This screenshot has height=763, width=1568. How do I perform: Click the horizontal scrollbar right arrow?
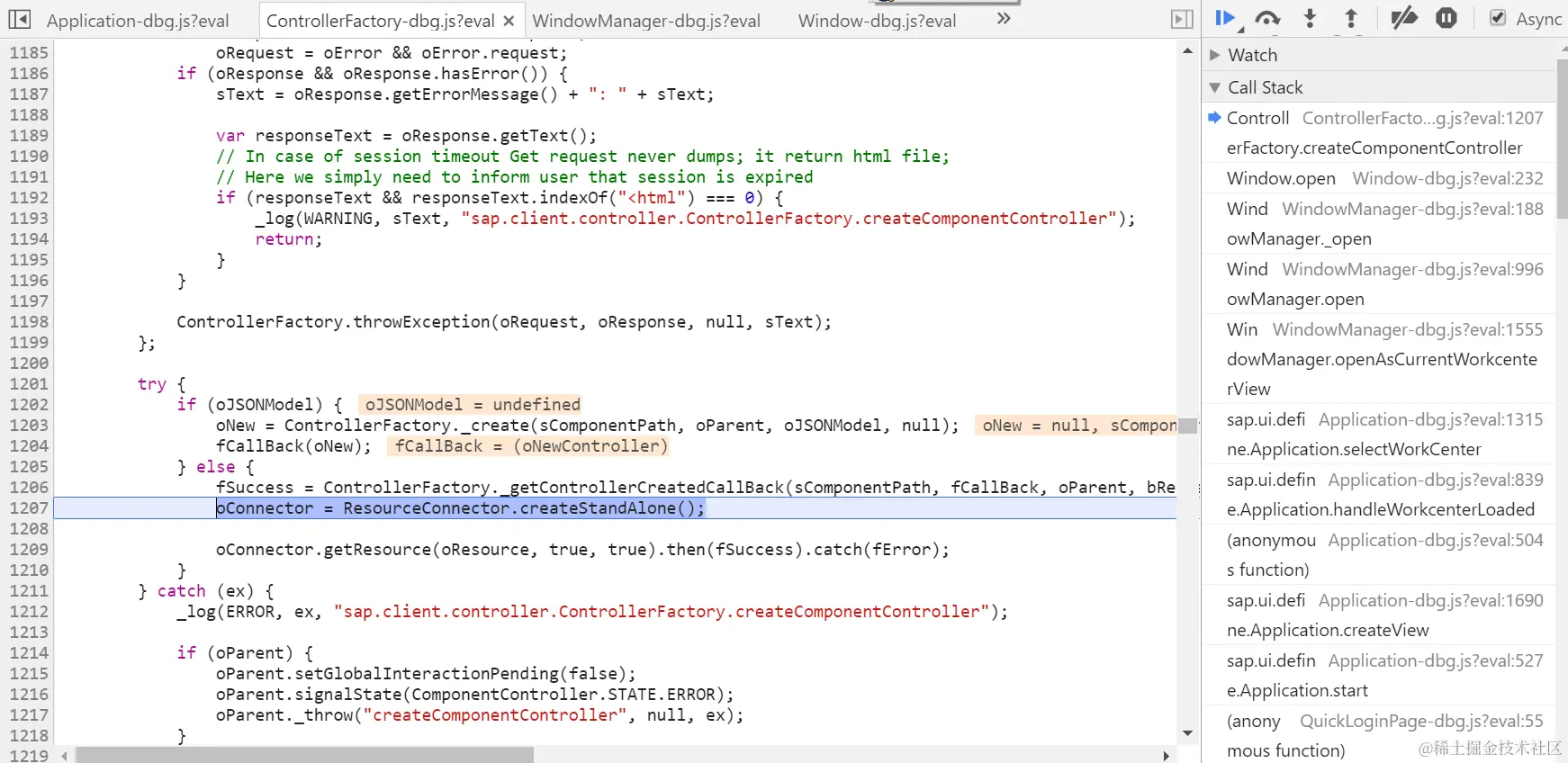pyautogui.click(x=1166, y=756)
